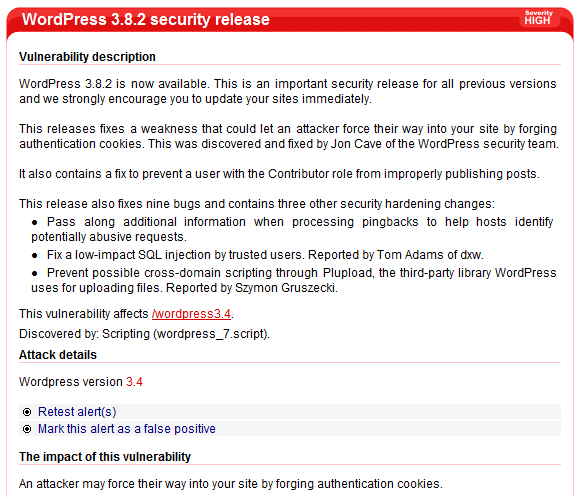Screen dimensions: 578x499
Task: Select The impact of this vulnerability heading
Action: [x=105, y=457]
